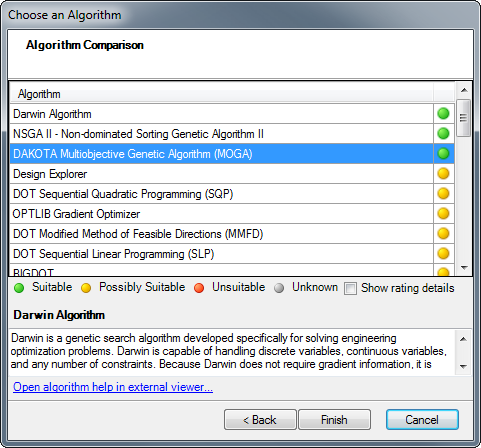The height and width of the screenshot is (448, 481).
Task: Click the green rating dot for Darwin Algorithm
Action: (x=443, y=114)
